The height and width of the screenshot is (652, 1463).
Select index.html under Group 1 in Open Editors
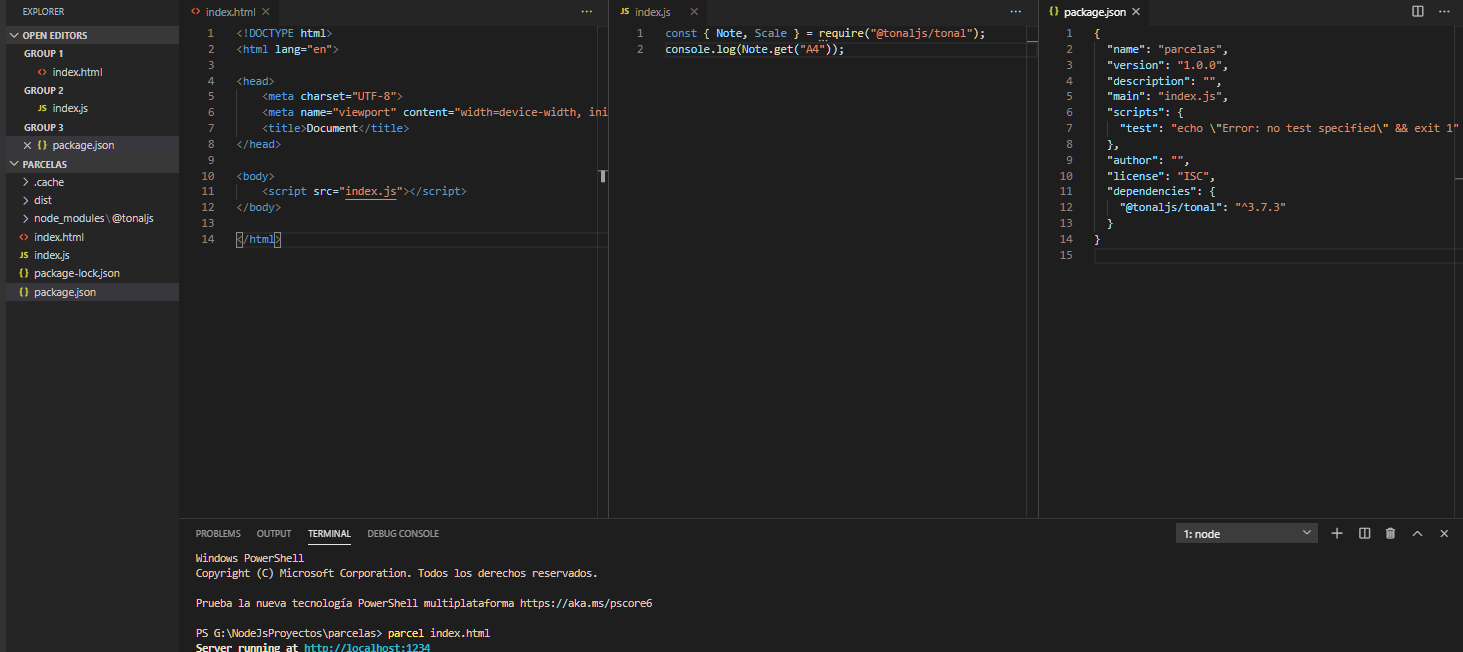click(92, 72)
